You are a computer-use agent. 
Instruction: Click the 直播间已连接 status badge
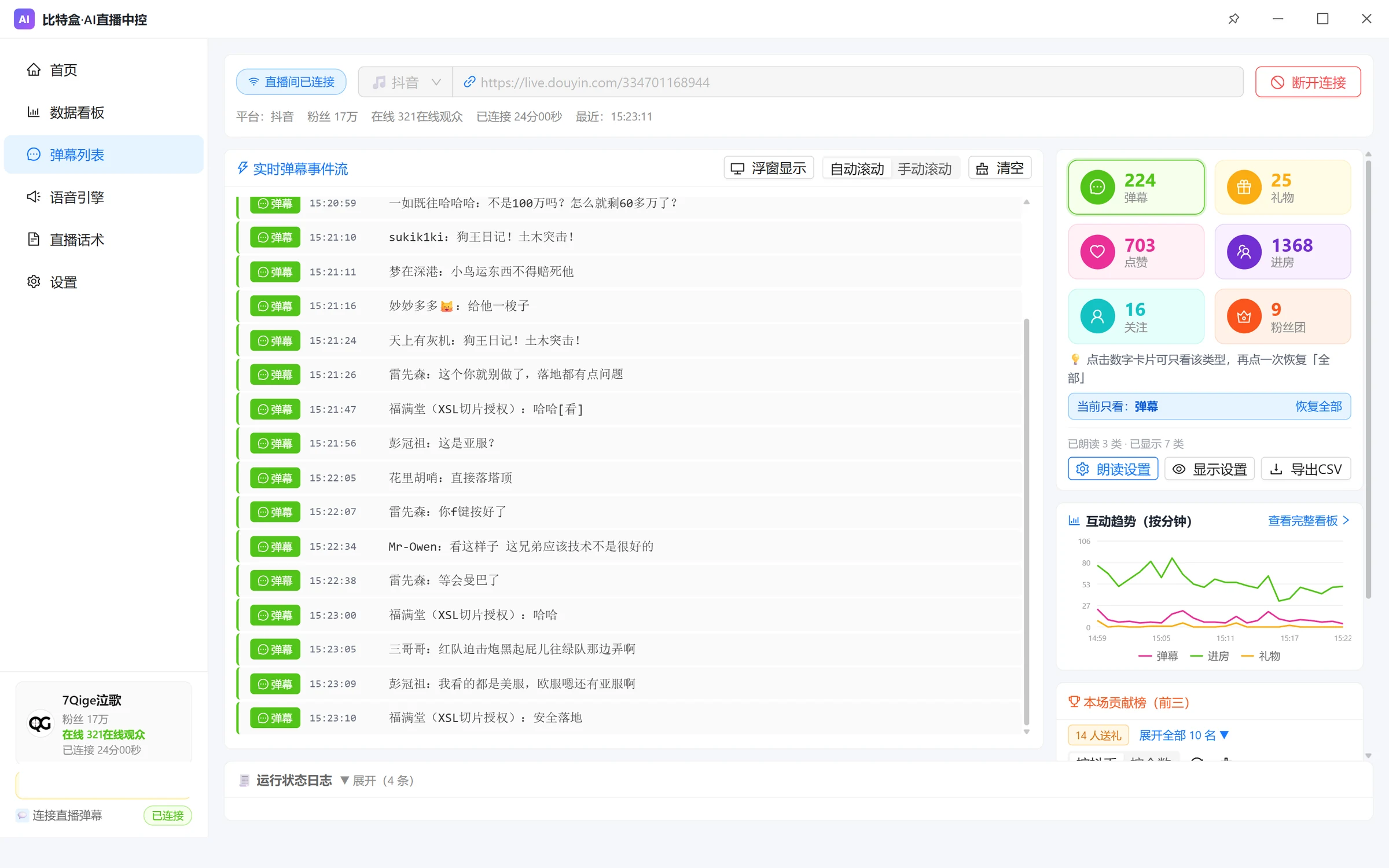point(291,82)
